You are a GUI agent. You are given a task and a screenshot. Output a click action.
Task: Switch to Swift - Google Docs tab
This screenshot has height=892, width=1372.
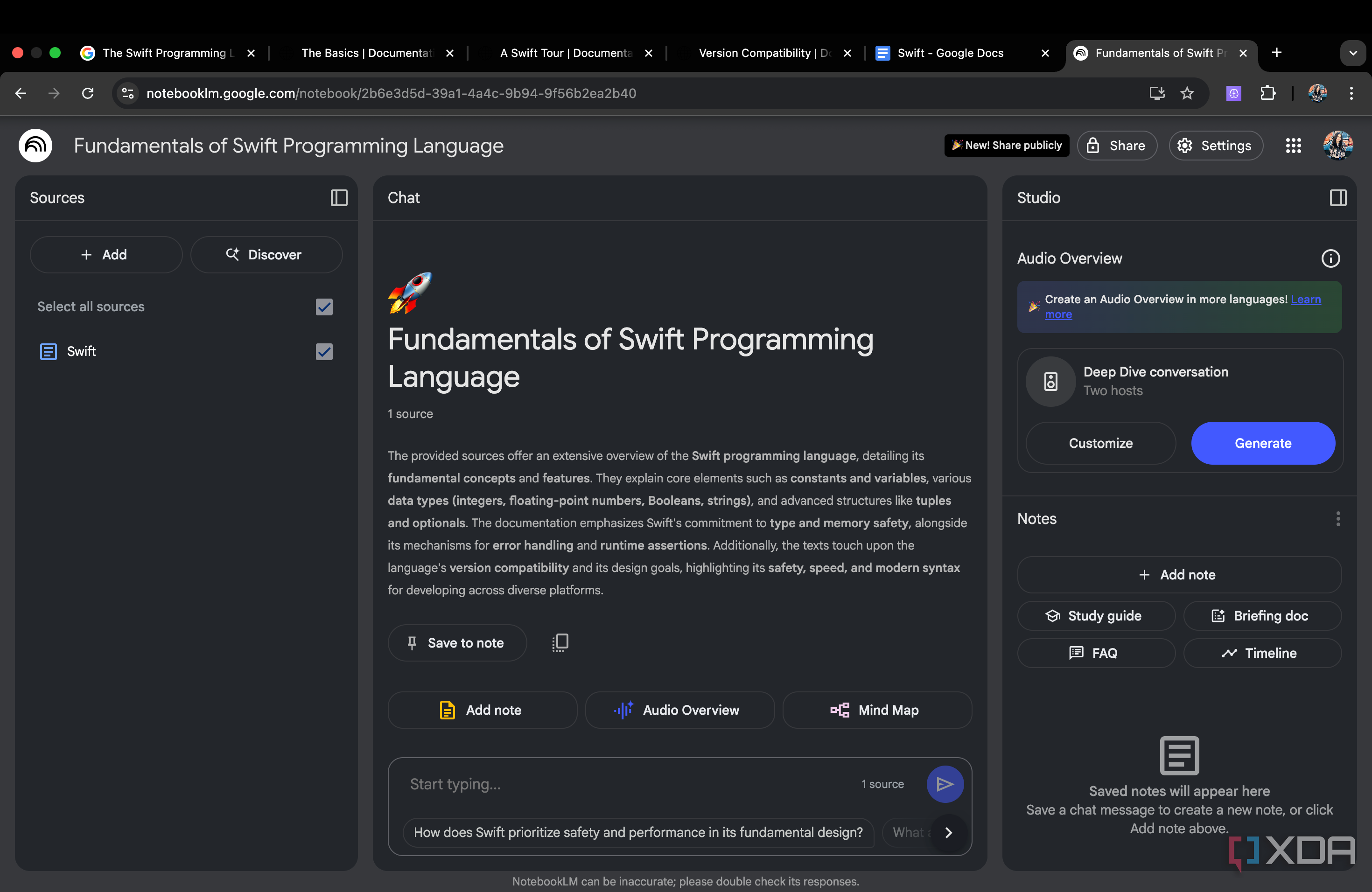pos(962,53)
